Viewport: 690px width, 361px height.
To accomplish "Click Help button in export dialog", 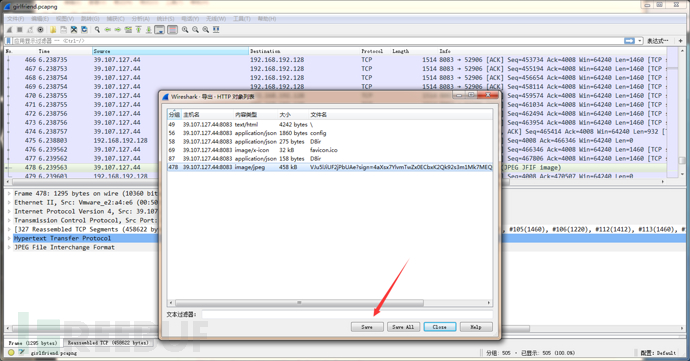I will click(476, 327).
